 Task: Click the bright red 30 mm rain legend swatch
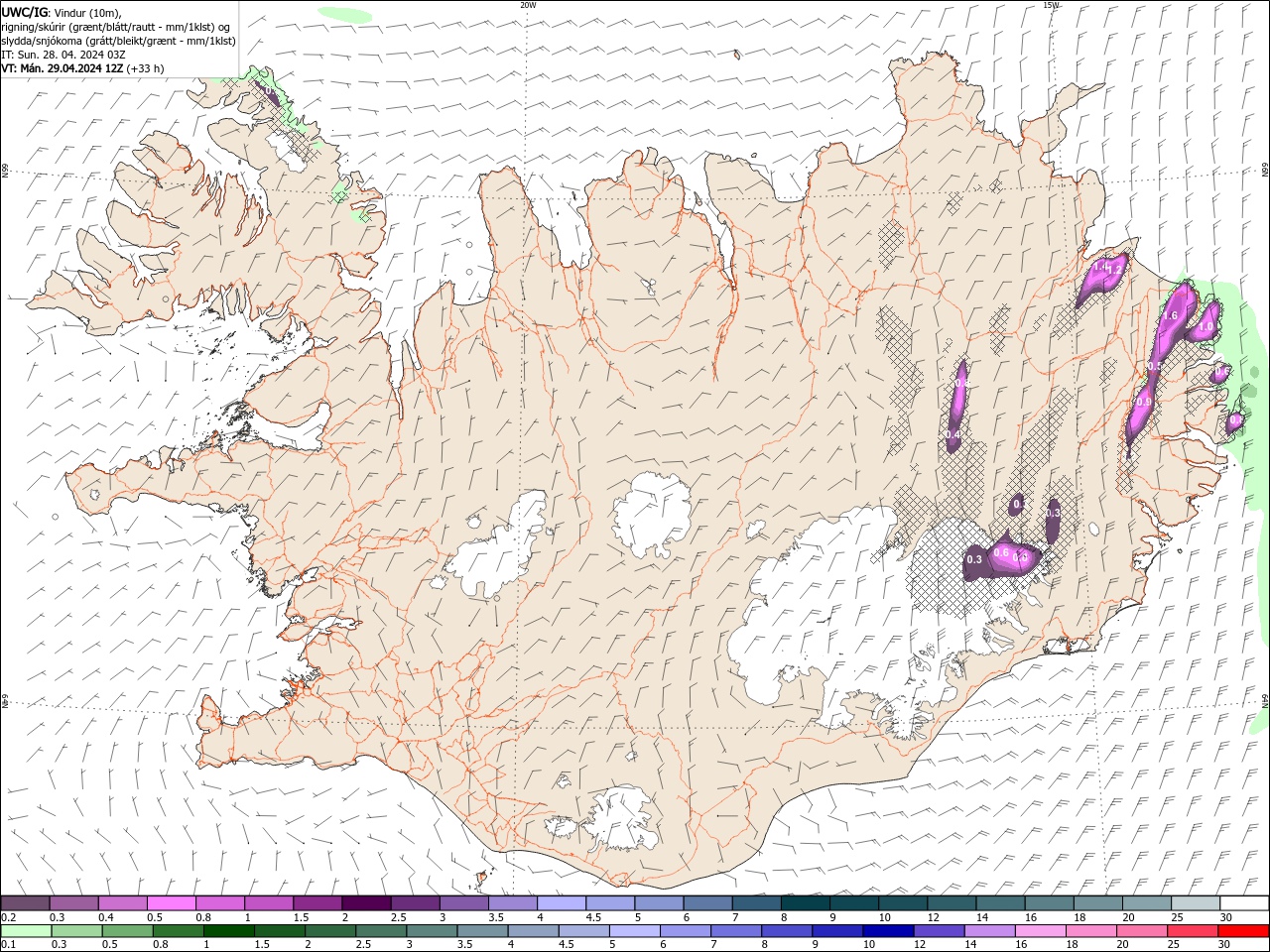click(x=1243, y=931)
